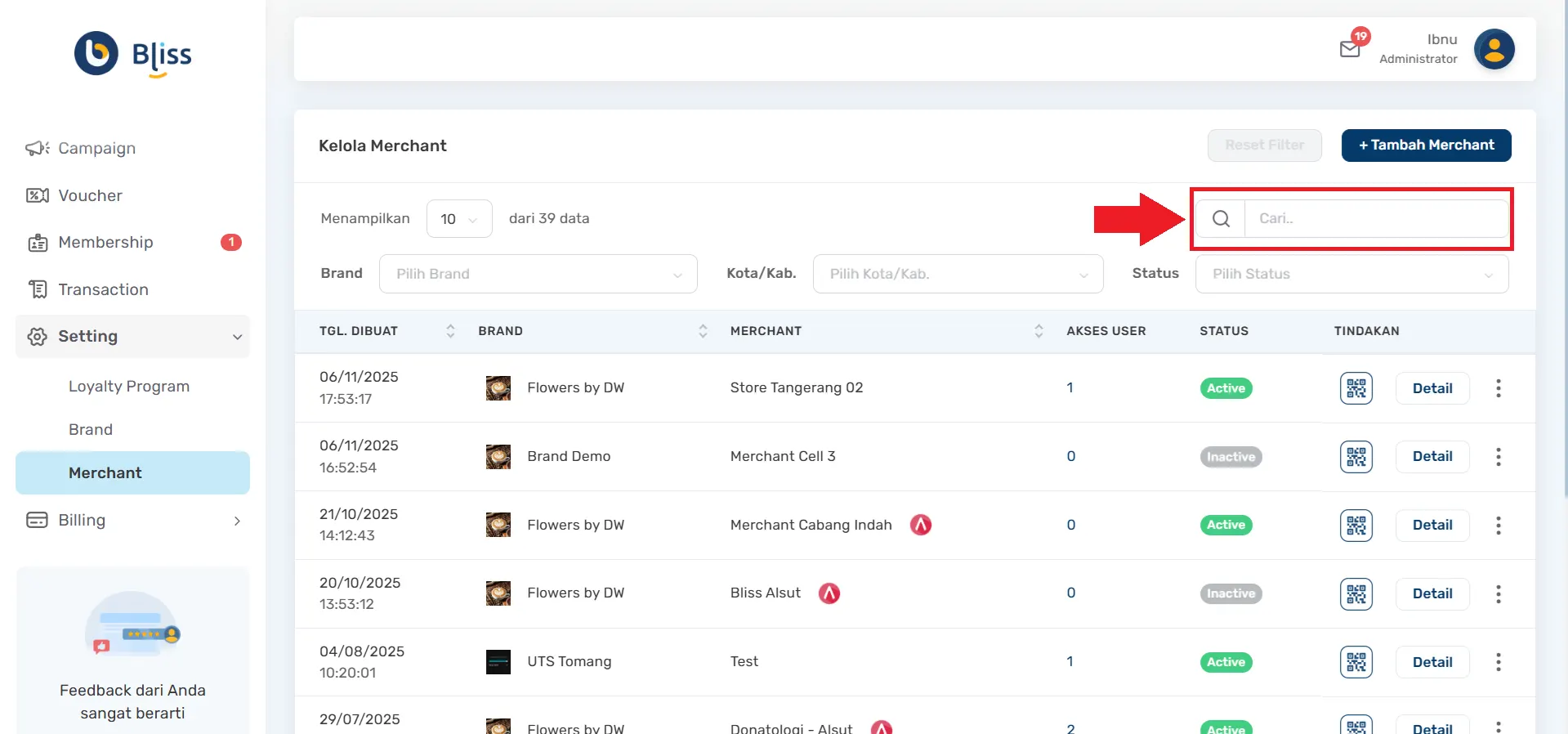Change rows shown per page dropdown

coord(459,219)
